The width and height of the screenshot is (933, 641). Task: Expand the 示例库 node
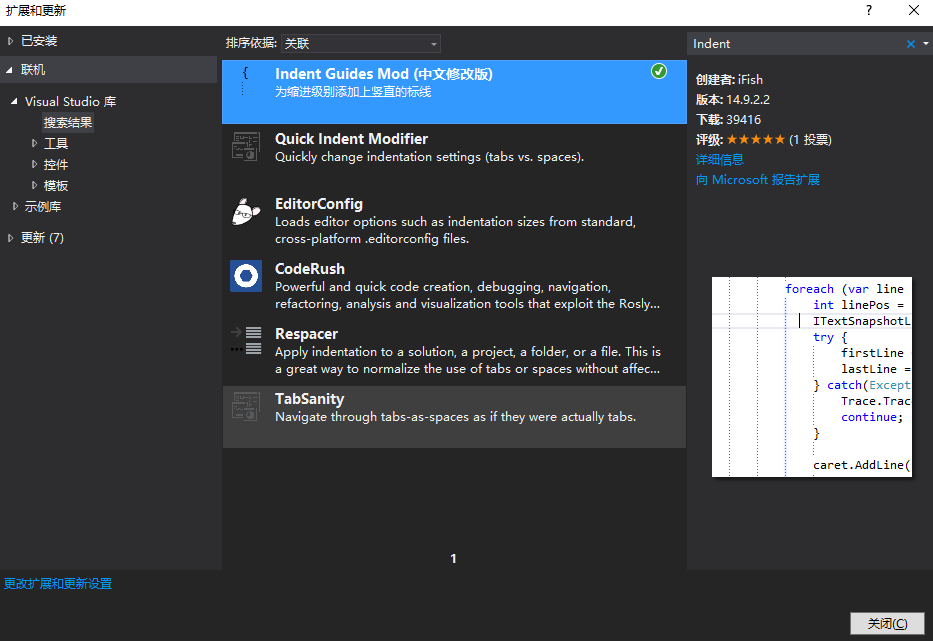point(15,206)
